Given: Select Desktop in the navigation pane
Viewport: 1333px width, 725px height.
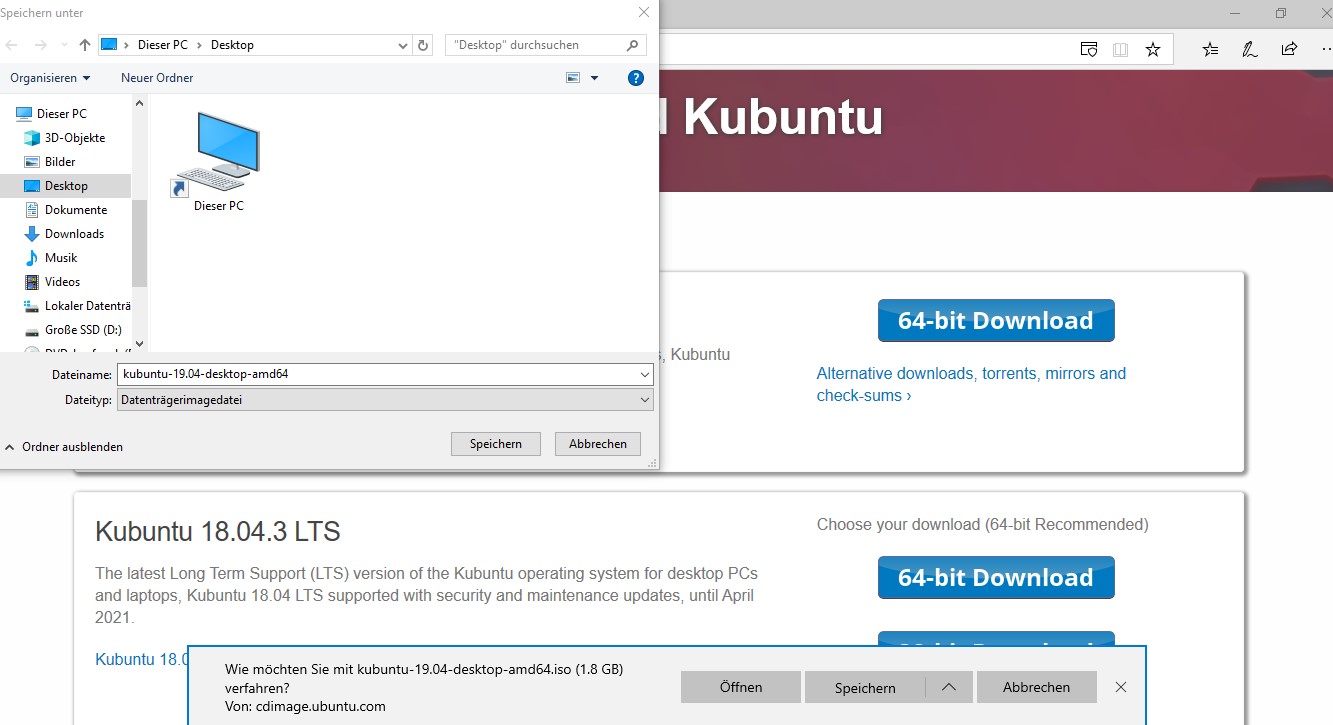Looking at the screenshot, I should click(x=66, y=186).
